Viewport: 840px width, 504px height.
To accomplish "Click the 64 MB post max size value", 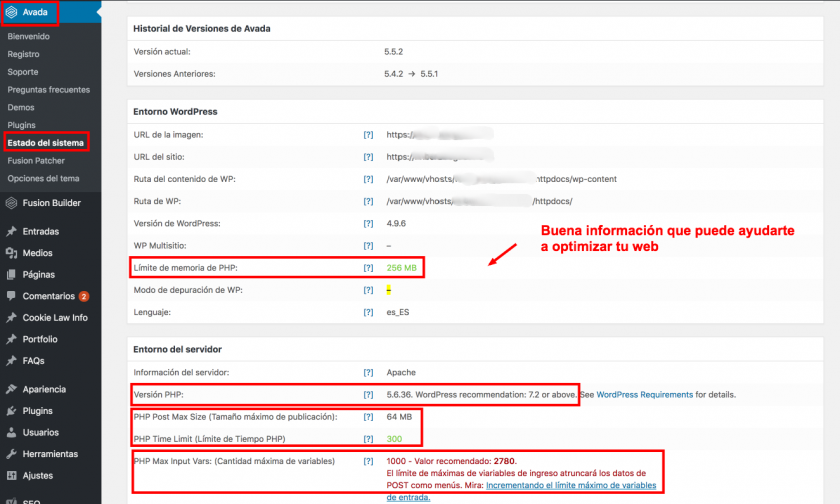I will point(399,417).
